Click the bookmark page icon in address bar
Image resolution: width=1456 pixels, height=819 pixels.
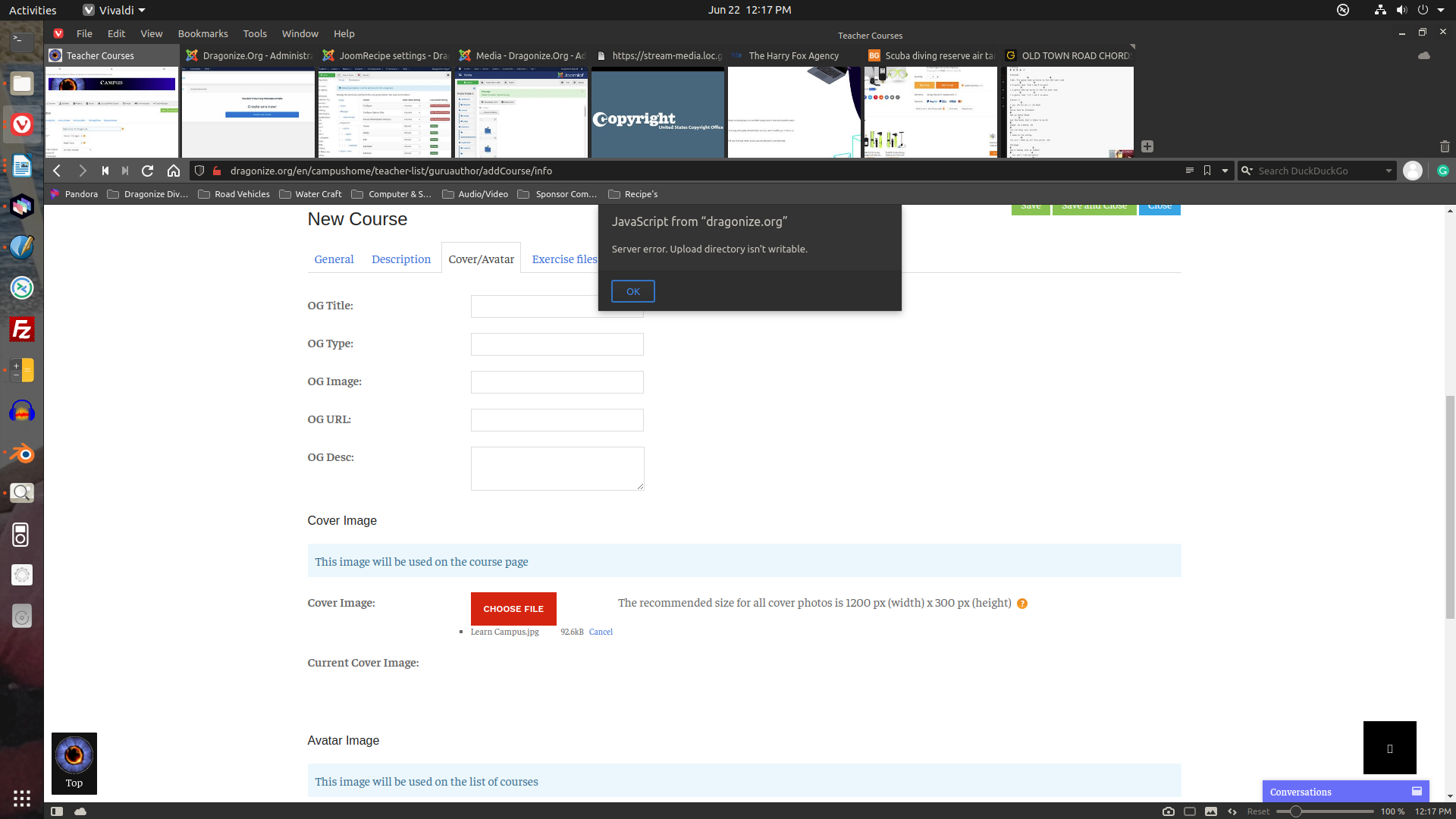1207,171
